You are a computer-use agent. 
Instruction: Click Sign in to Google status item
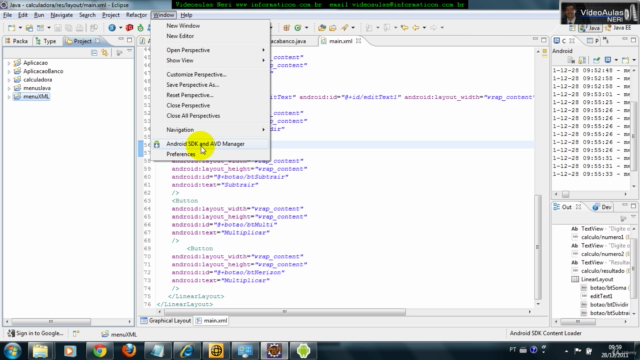(36, 333)
